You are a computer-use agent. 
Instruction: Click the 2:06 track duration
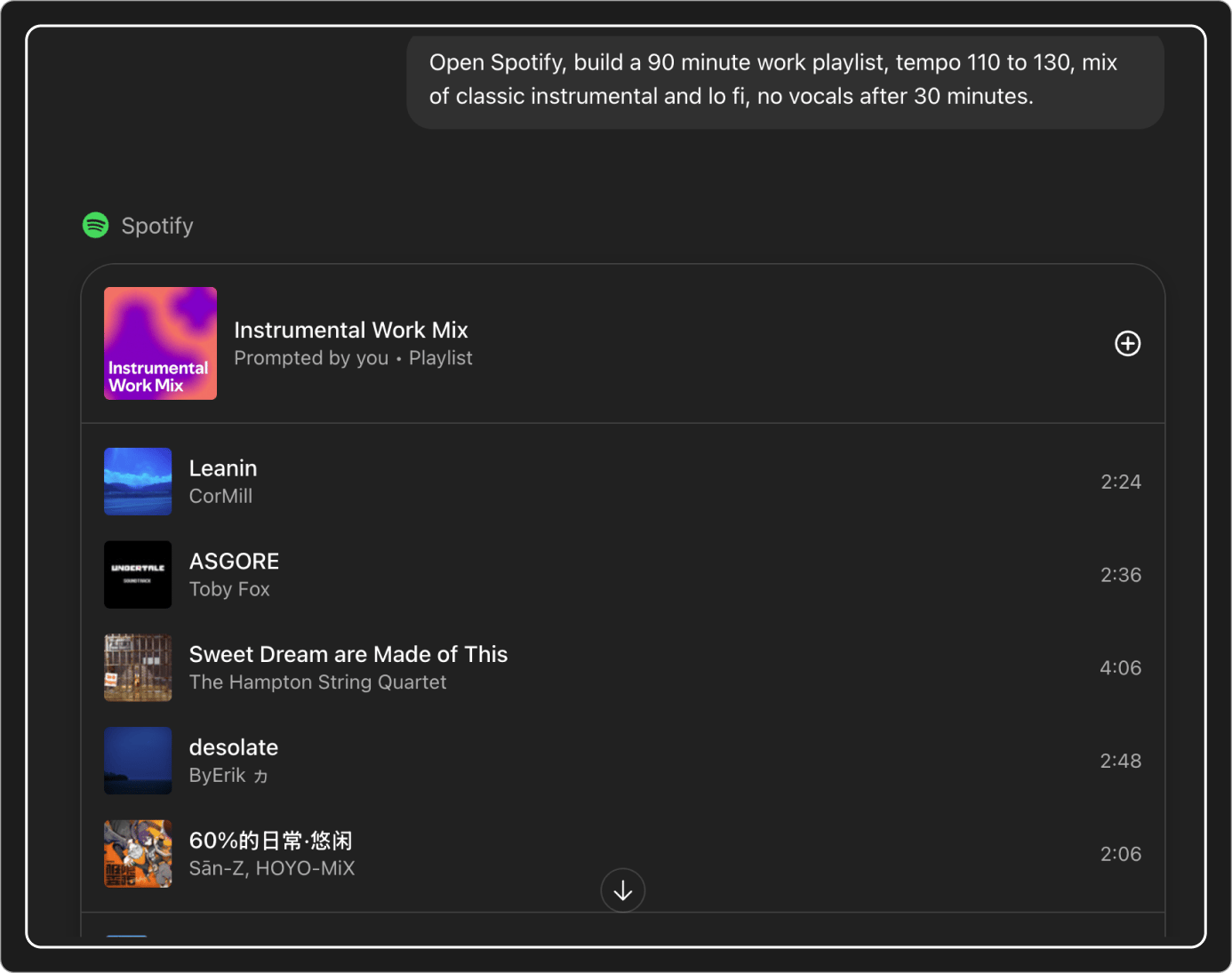click(x=1121, y=854)
